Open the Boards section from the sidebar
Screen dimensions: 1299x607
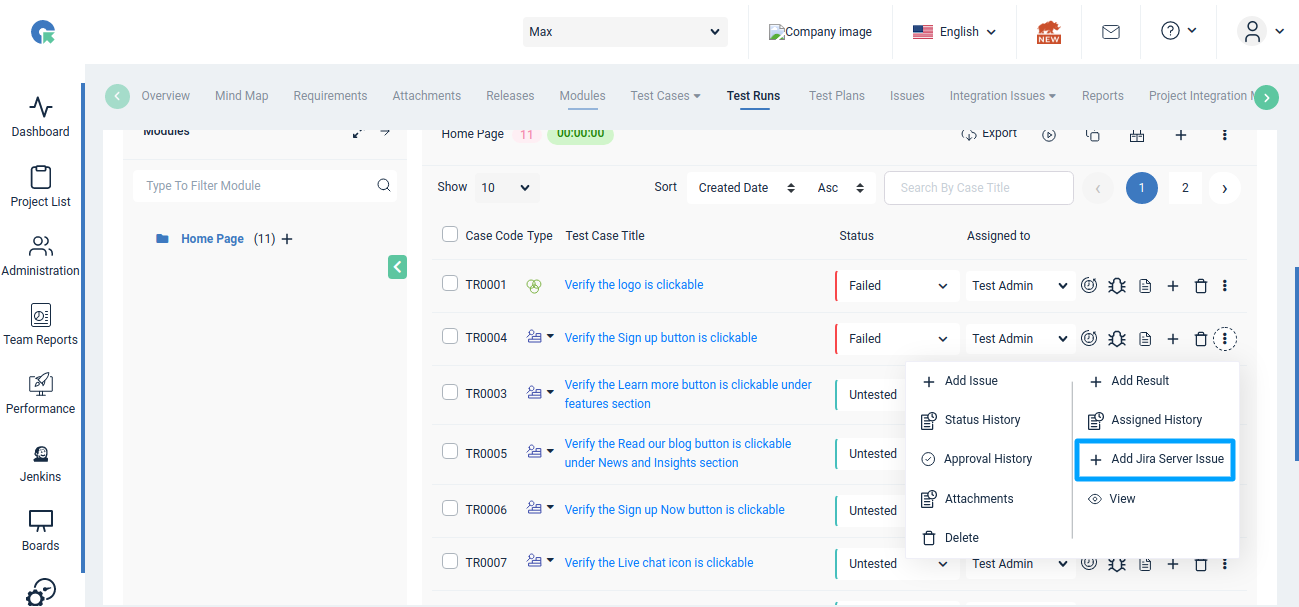pos(40,530)
